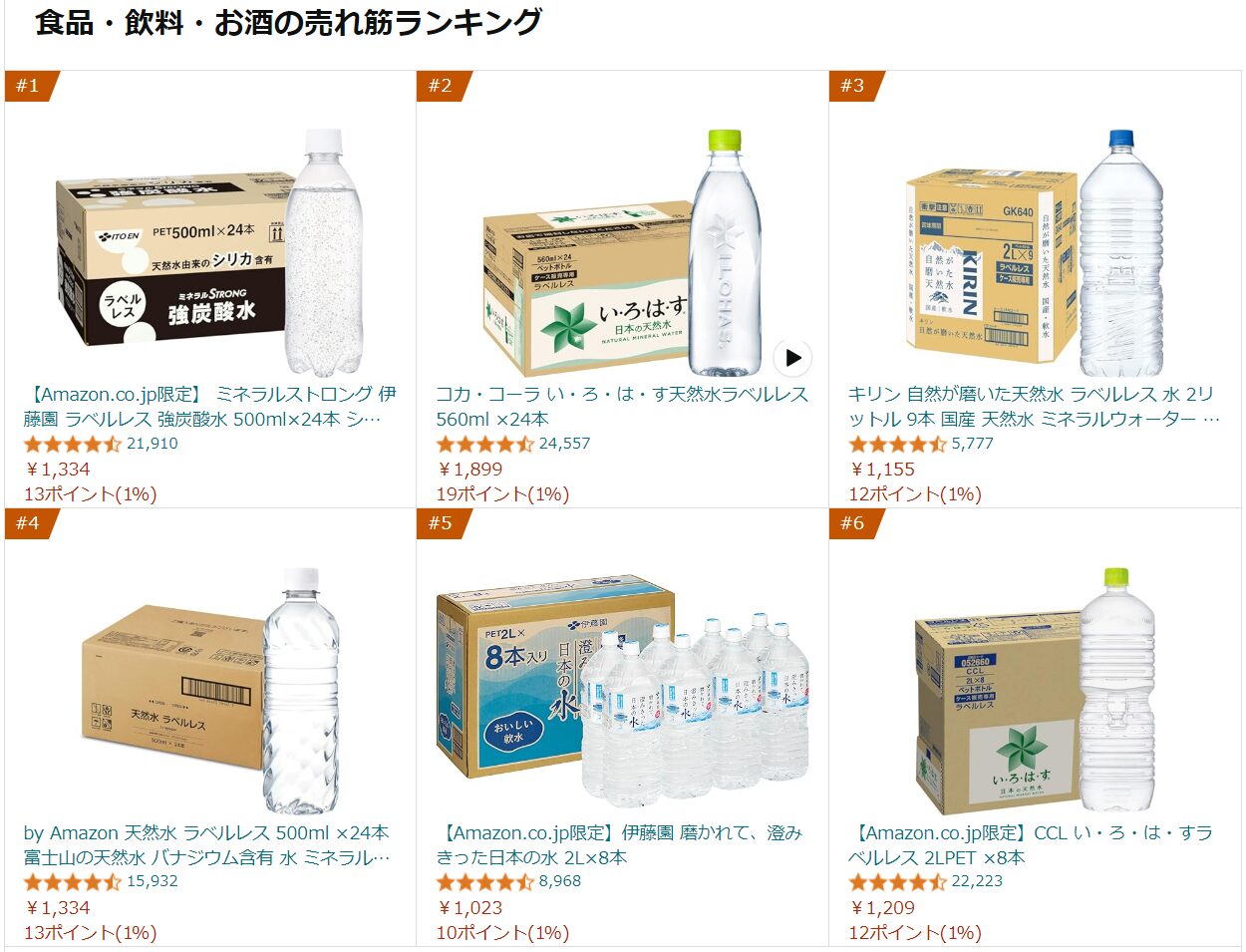View the 21,910 reviews for rank #1
Image resolution: width=1246 pixels, height=952 pixels.
tap(101, 444)
